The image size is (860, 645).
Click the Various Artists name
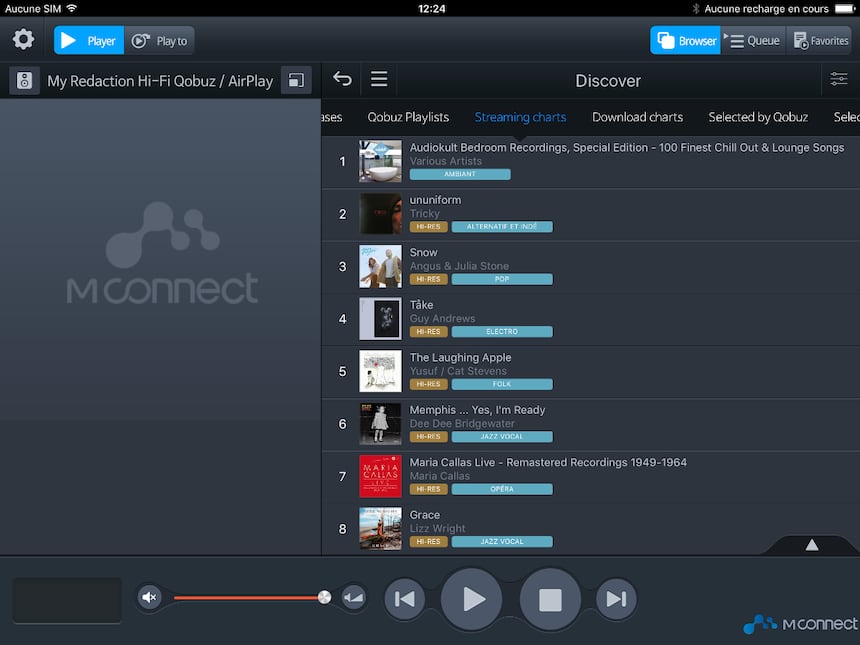pos(445,161)
